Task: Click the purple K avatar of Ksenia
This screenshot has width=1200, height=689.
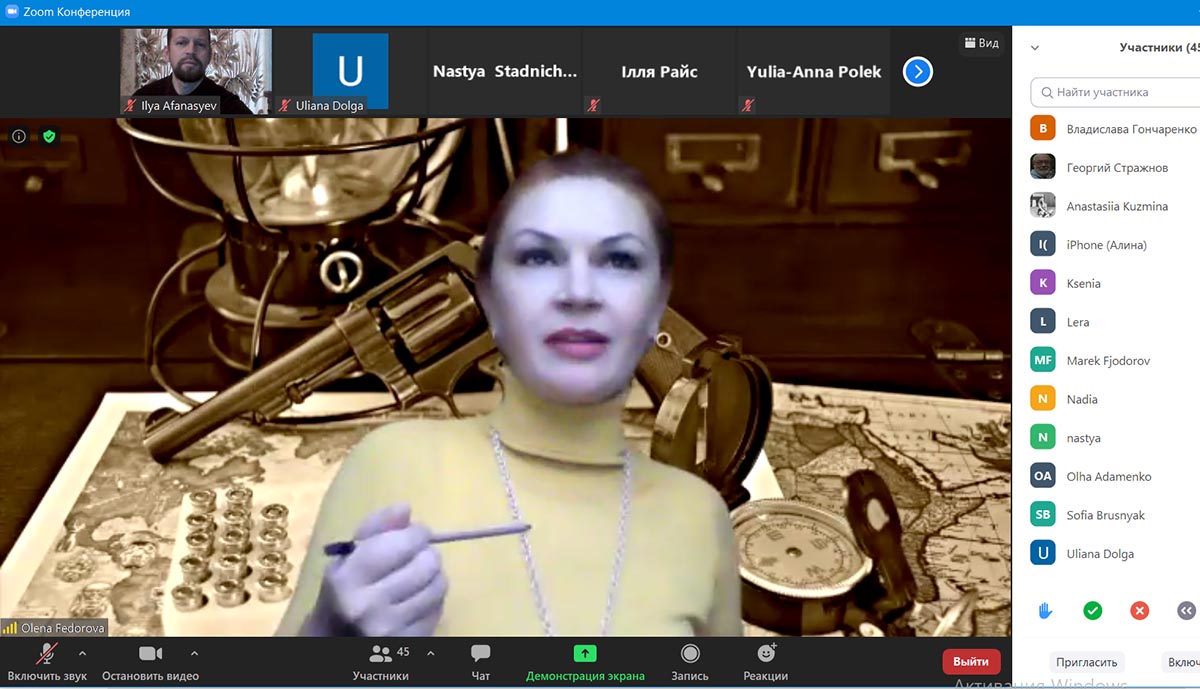Action: [x=1043, y=283]
